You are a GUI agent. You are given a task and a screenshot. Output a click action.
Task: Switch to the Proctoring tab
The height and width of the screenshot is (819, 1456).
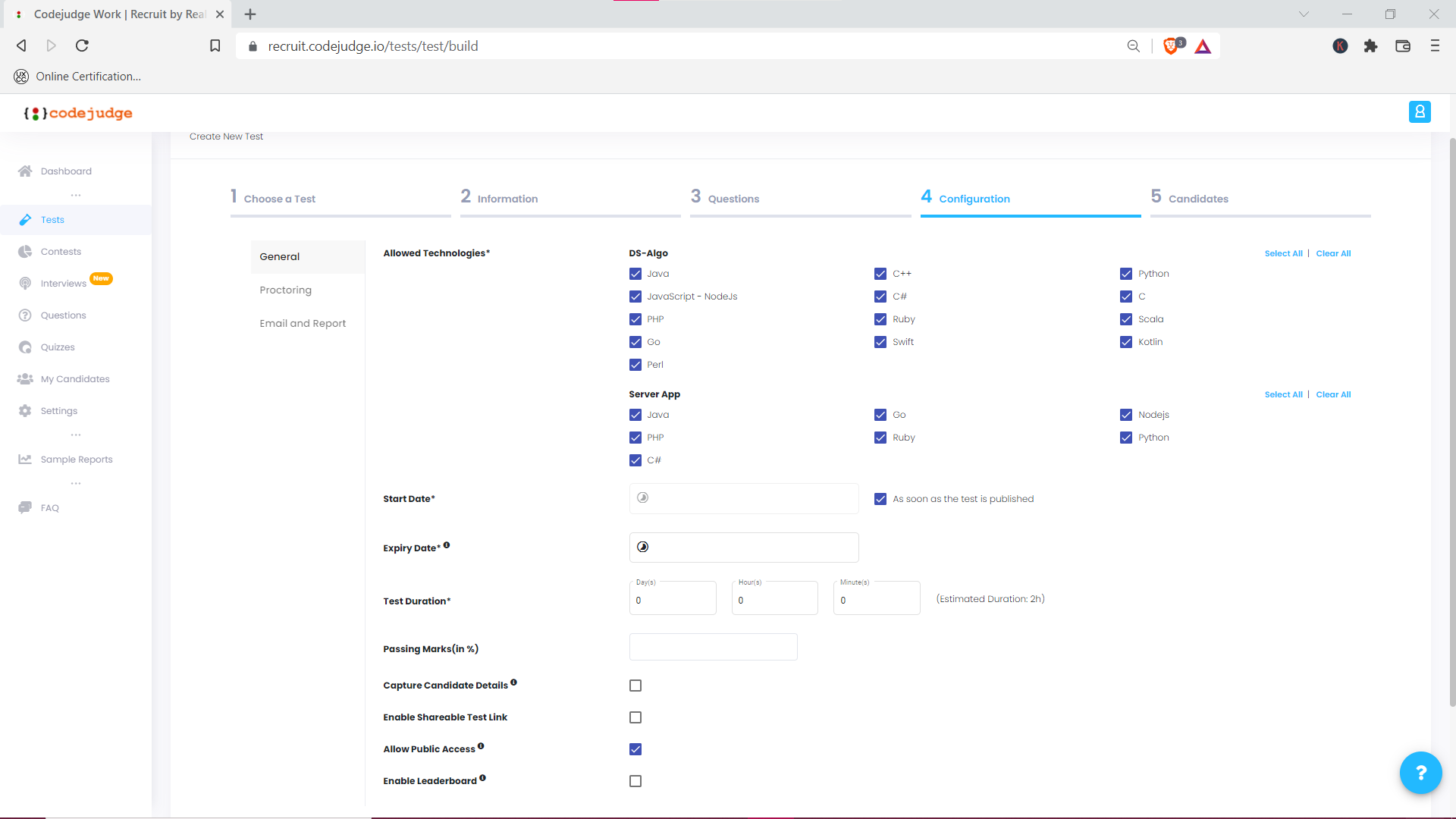285,290
